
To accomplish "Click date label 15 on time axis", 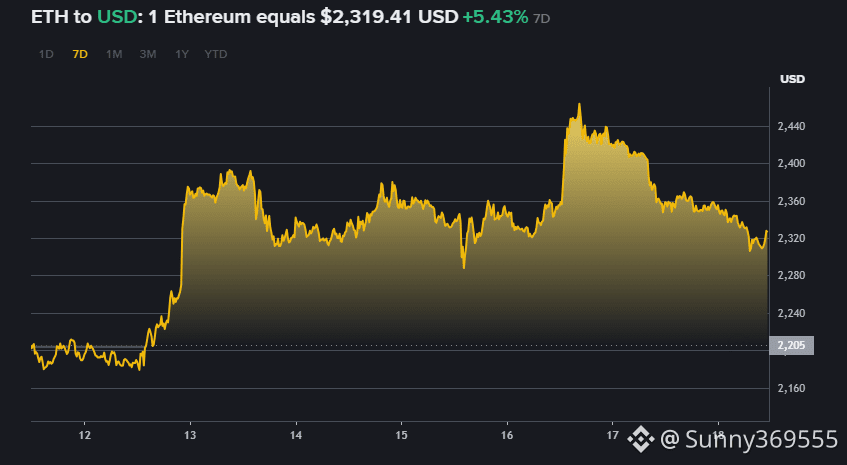I will point(401,436).
